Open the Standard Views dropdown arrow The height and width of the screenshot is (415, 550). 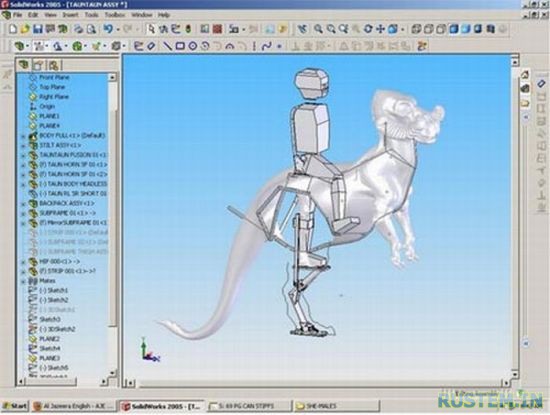pos(403,29)
